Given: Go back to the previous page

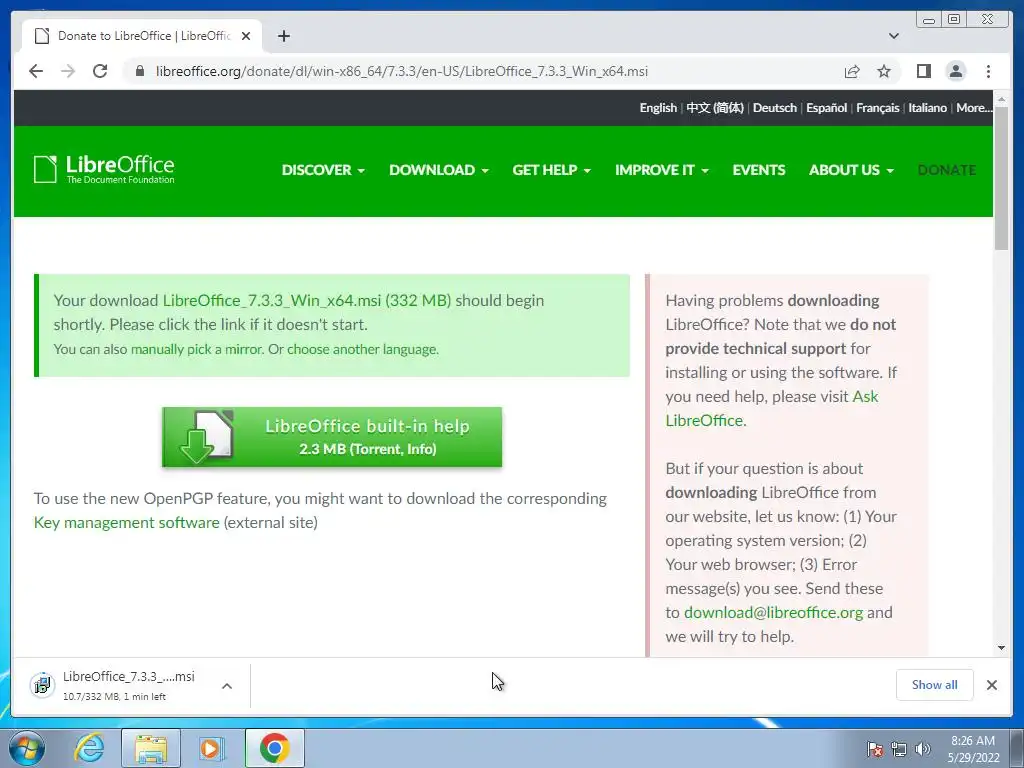Looking at the screenshot, I should point(36,71).
